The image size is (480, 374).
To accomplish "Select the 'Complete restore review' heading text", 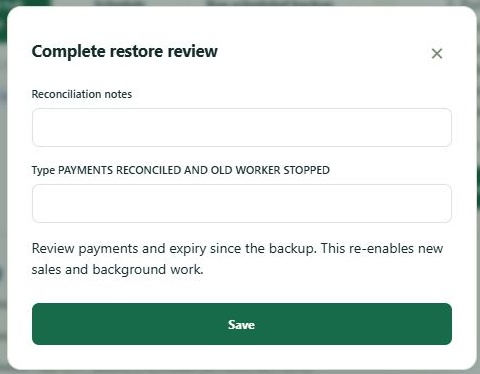I will tap(125, 51).
